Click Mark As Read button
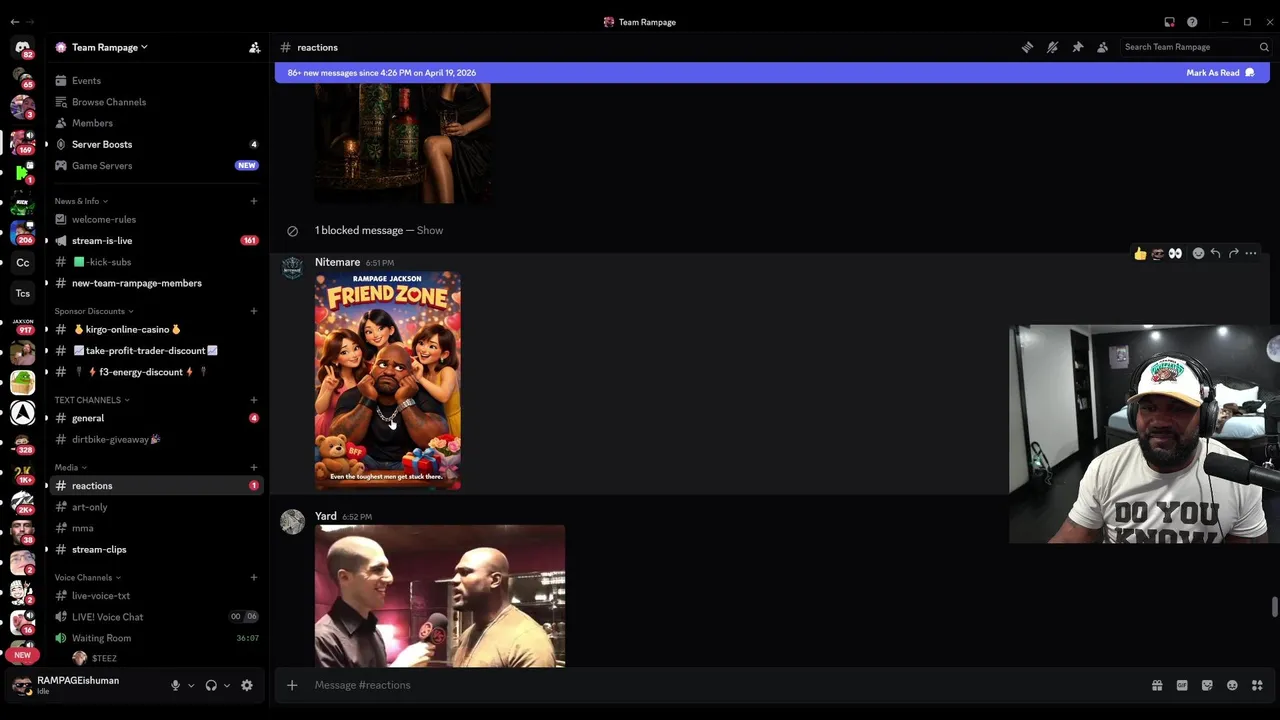This screenshot has width=1280, height=720. click(x=1220, y=73)
